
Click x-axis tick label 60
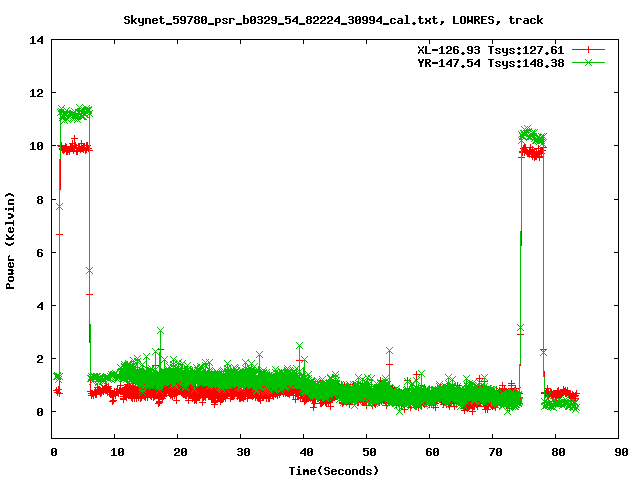[x=432, y=452]
